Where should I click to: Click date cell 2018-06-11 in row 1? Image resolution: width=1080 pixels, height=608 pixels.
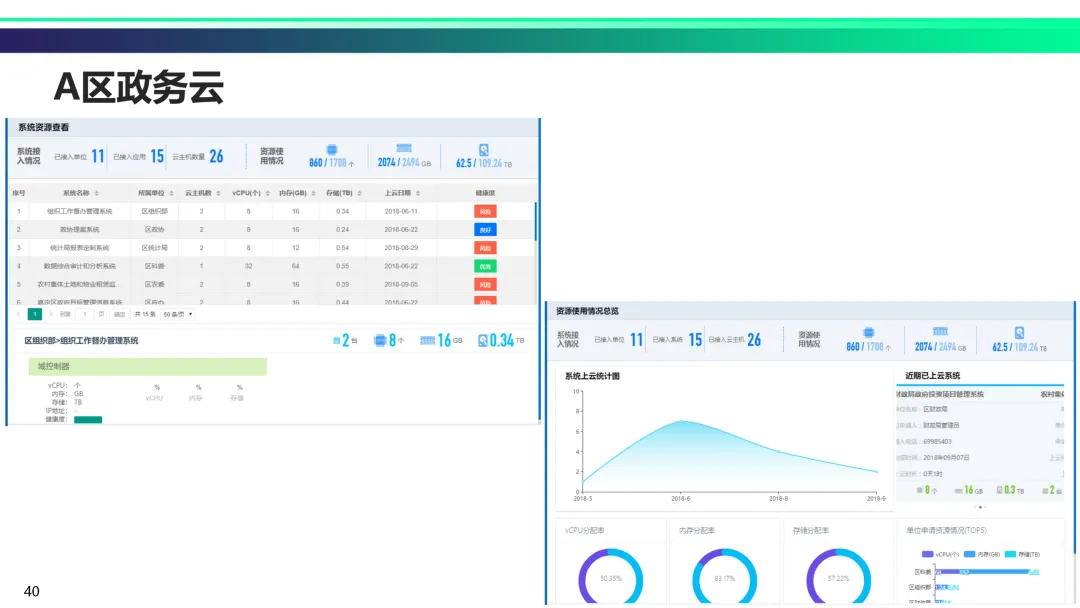click(x=401, y=211)
